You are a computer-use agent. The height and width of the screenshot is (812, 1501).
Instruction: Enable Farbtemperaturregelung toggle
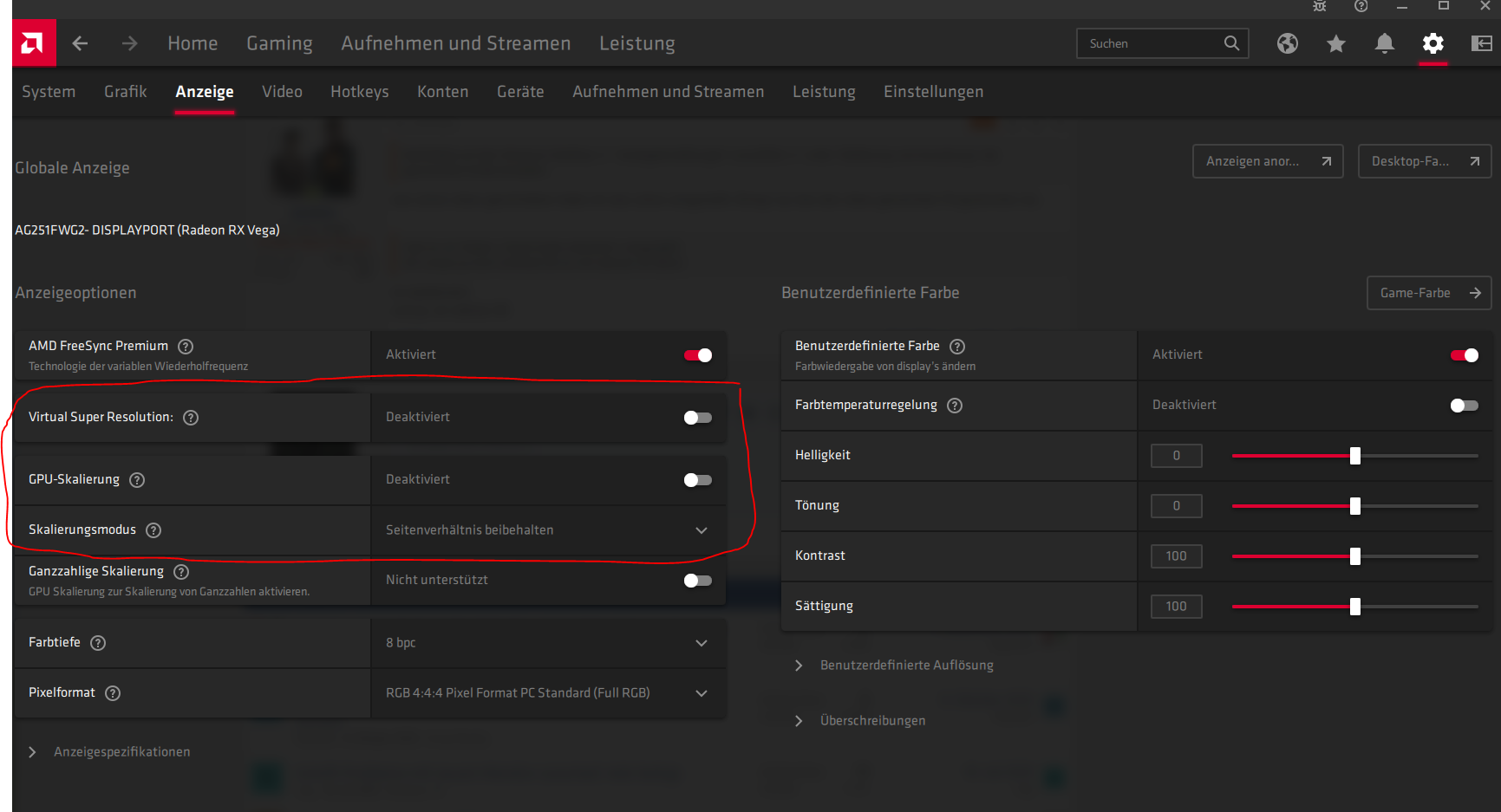[1465, 406]
